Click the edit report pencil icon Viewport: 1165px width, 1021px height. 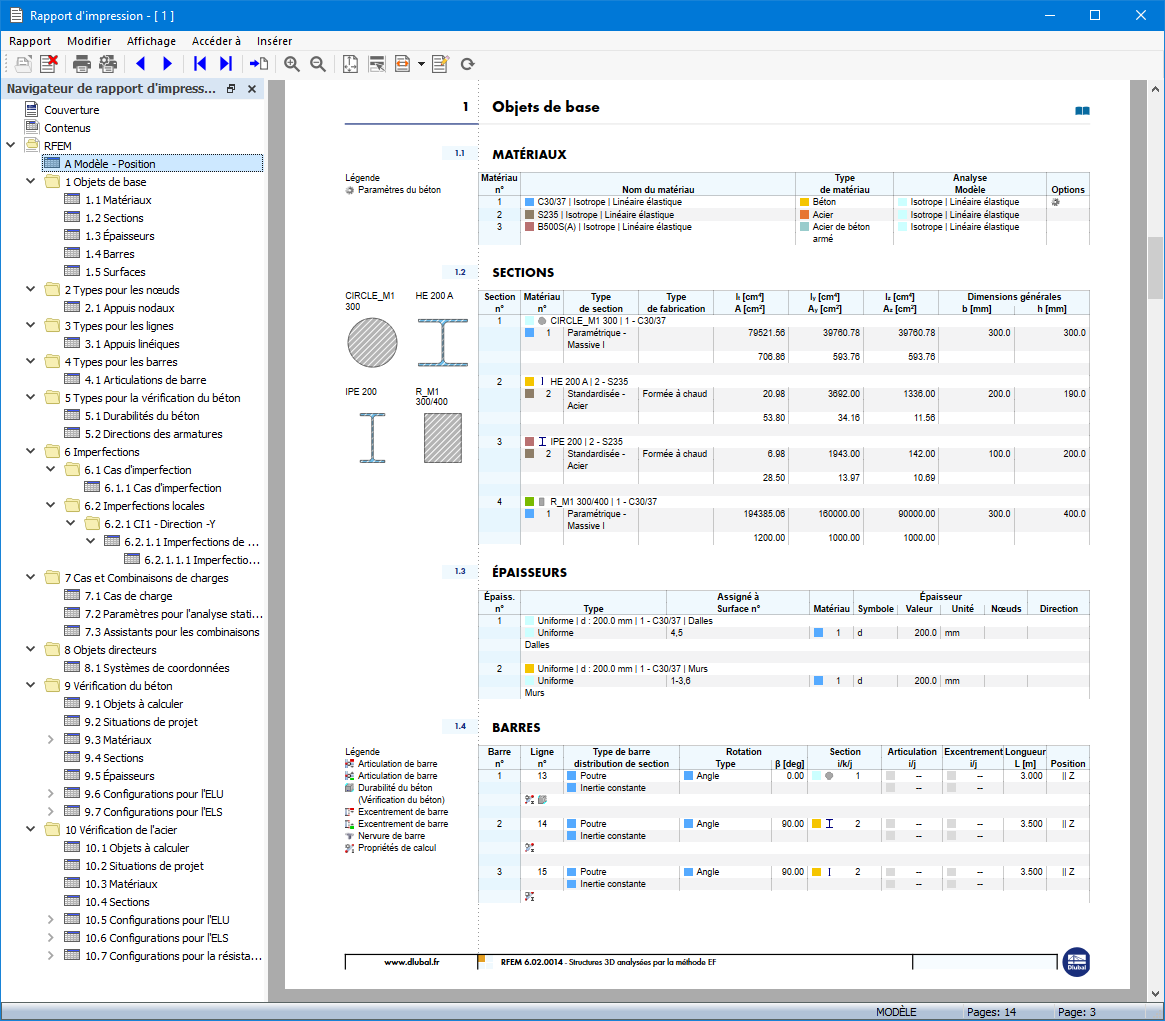(x=441, y=64)
